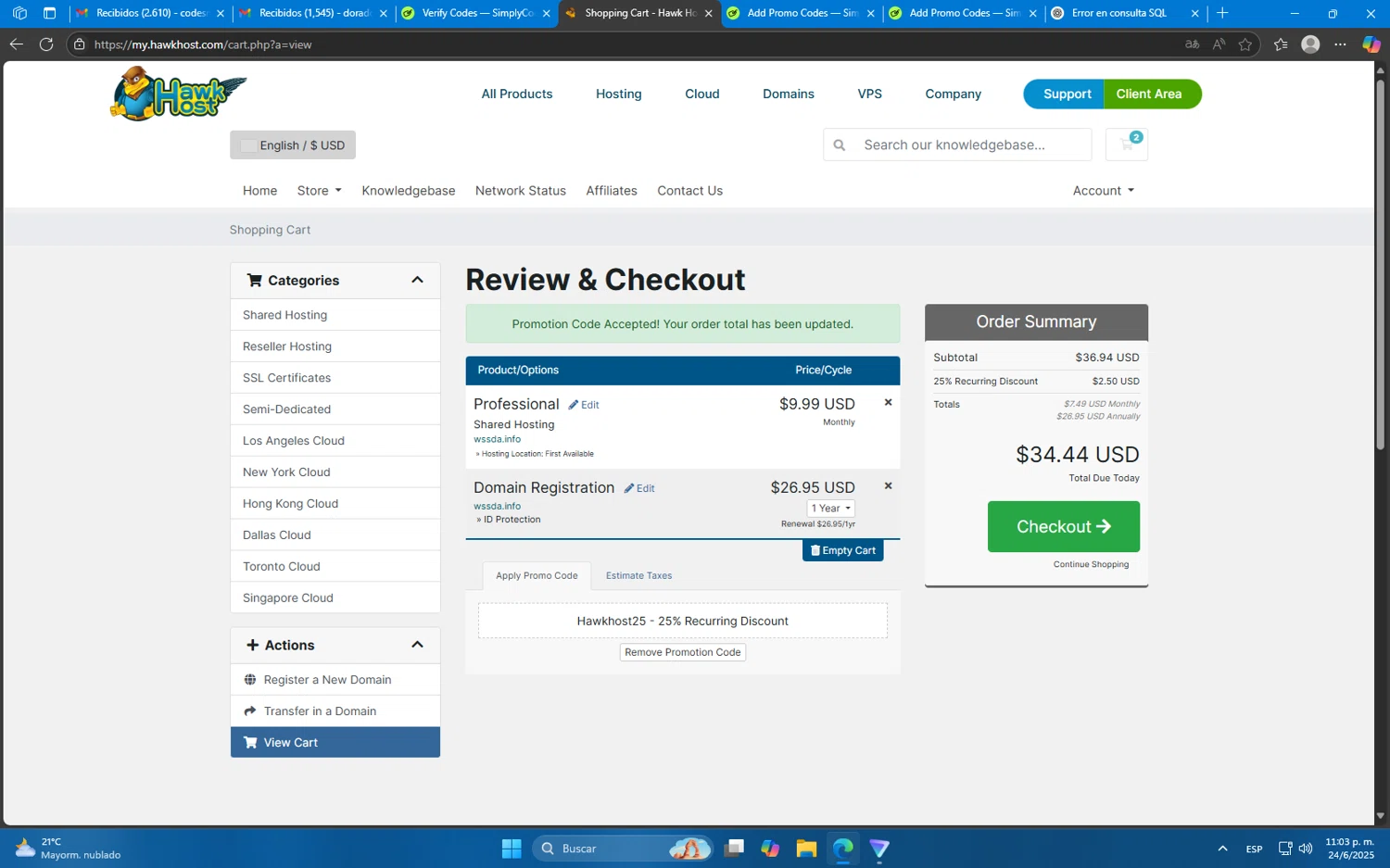Edit the Professional hosting product
The width and height of the screenshot is (1390, 868).
[584, 405]
